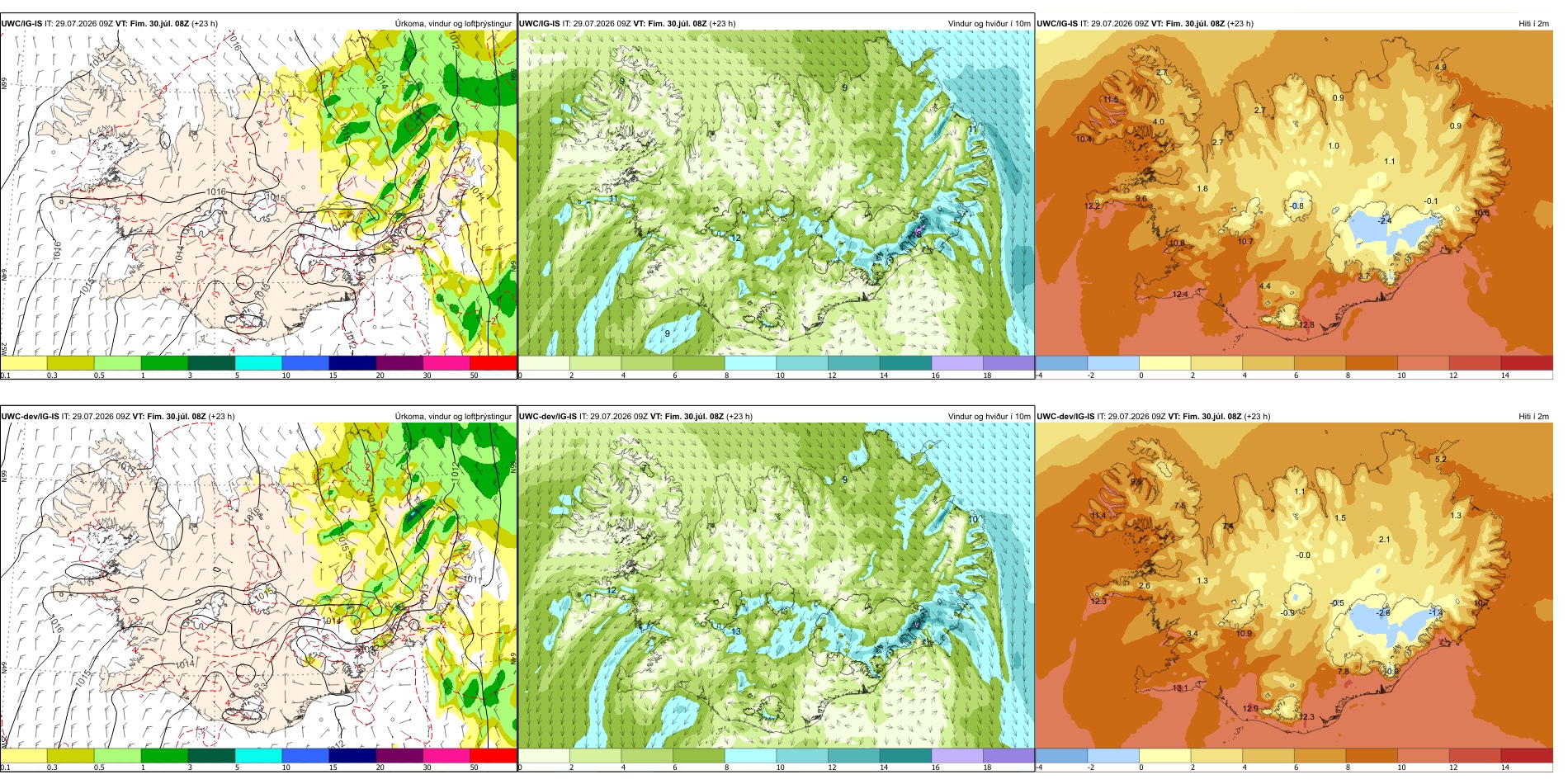Pick the red 50+ swatch in top precipitation legend
The width and height of the screenshot is (1568, 784).
(x=493, y=363)
